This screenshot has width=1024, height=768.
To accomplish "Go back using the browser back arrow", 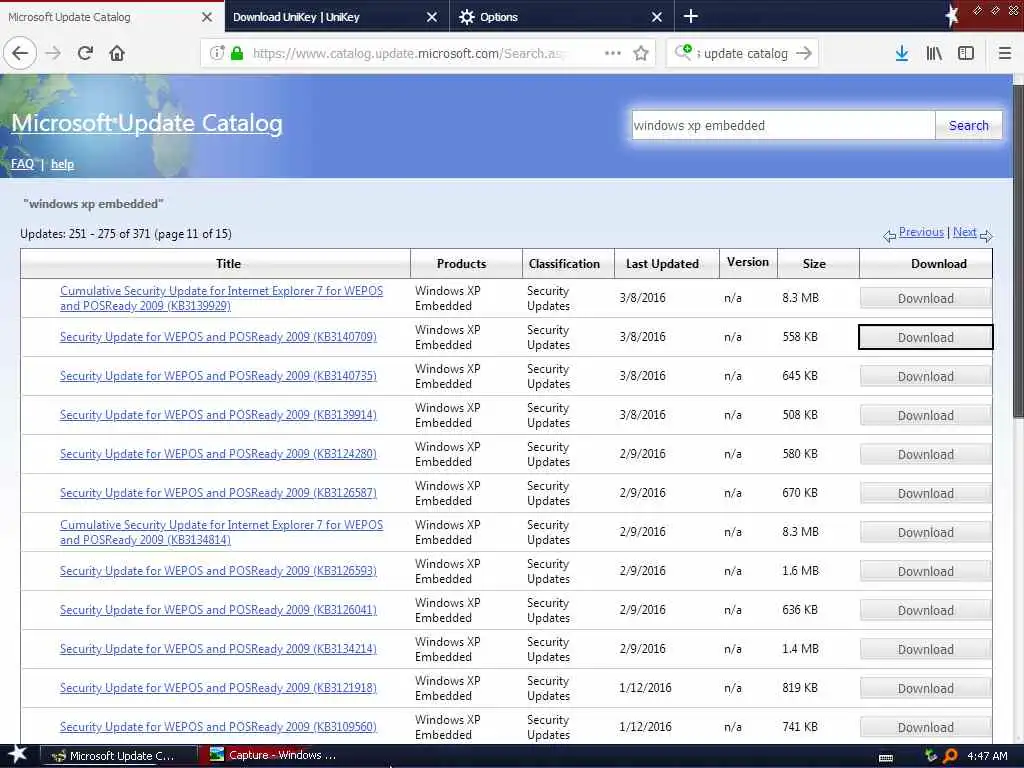I will tap(20, 54).
